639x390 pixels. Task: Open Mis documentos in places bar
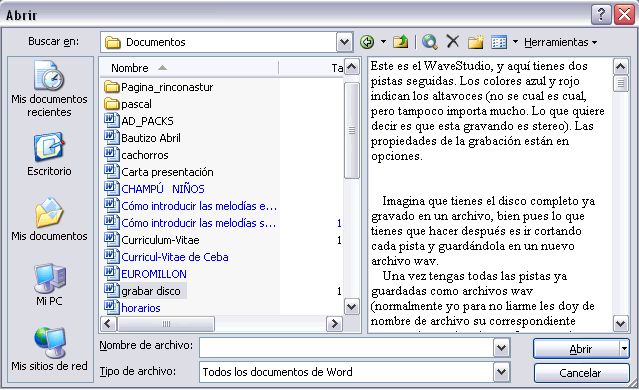pos(49,219)
